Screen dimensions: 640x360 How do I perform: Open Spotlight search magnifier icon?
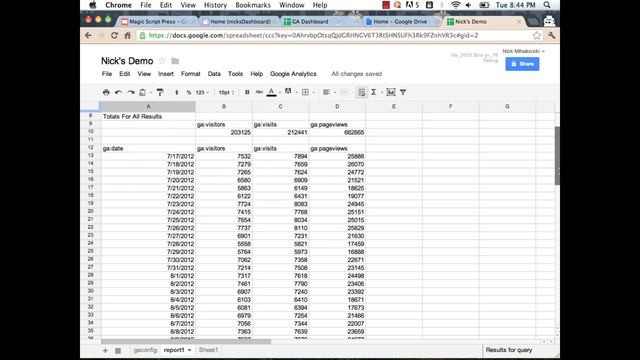point(547,5)
